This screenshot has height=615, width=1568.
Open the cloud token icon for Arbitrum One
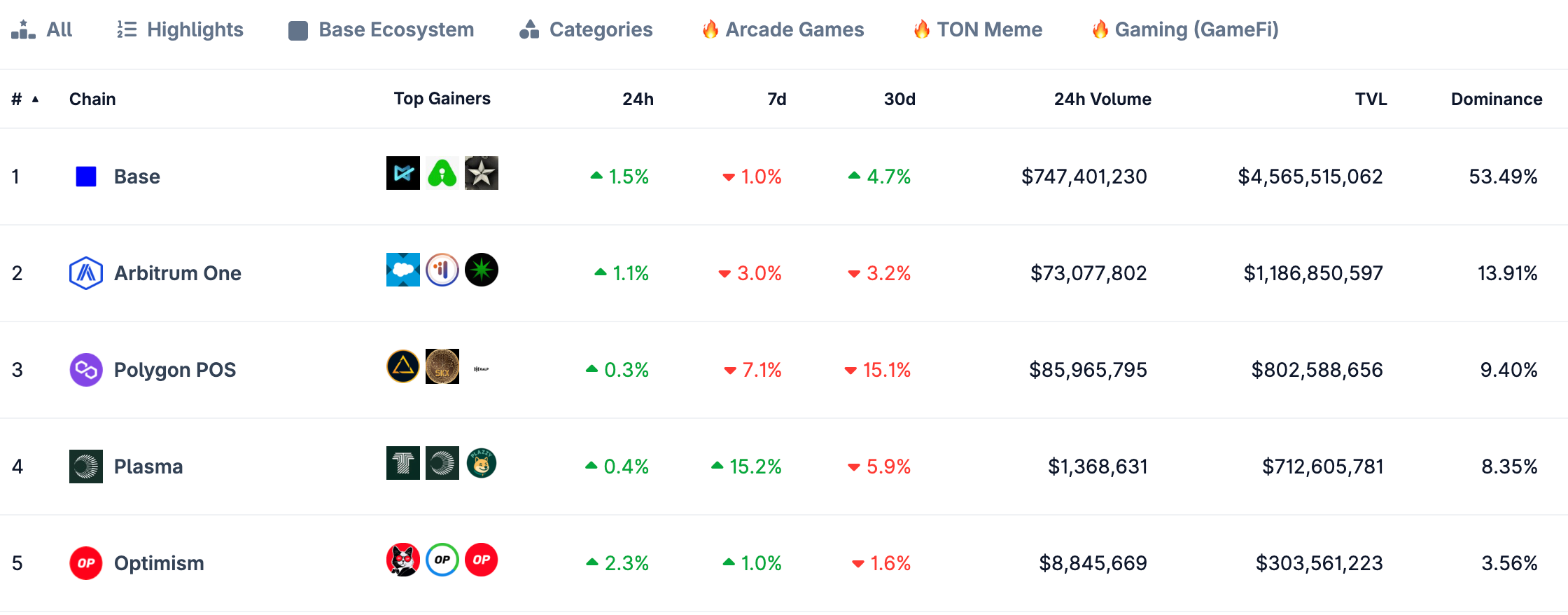click(403, 270)
